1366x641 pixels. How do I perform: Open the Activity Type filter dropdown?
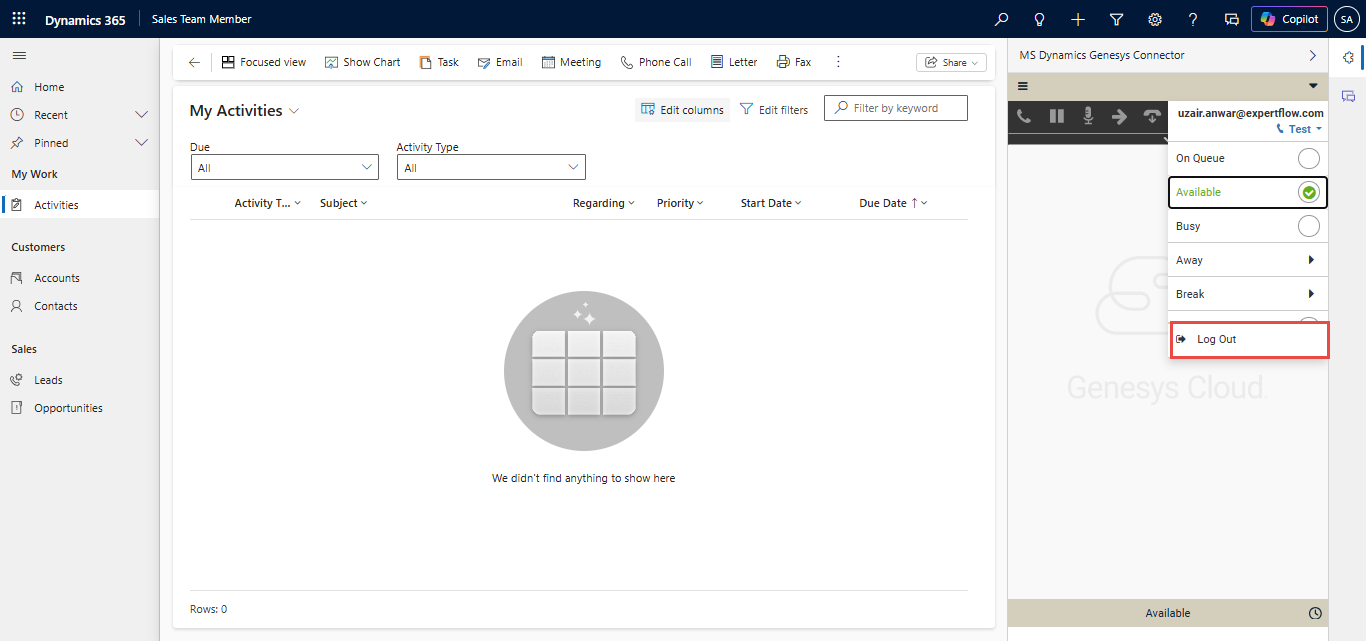click(x=491, y=167)
